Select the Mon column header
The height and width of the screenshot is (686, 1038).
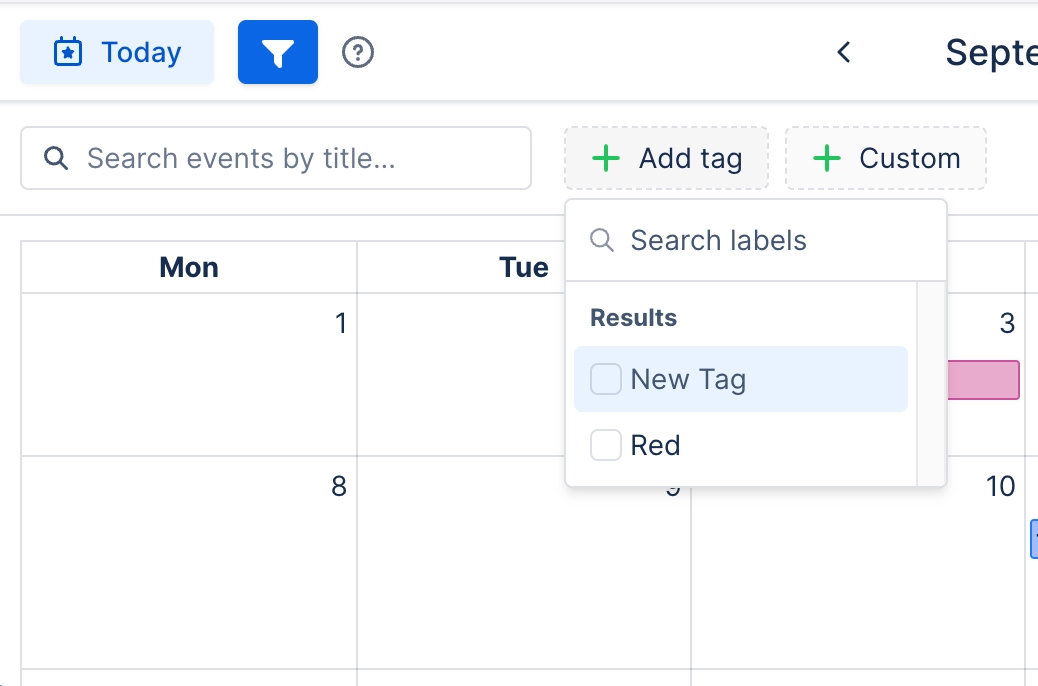pyautogui.click(x=188, y=267)
